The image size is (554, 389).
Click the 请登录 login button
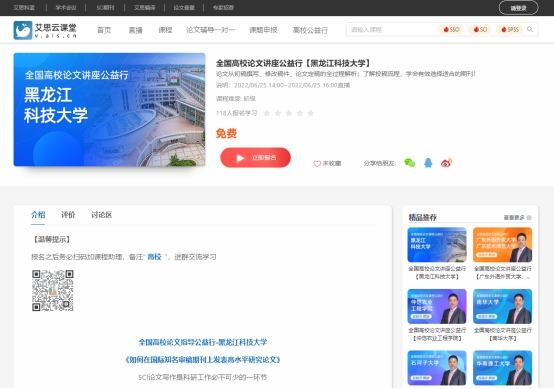pos(518,8)
